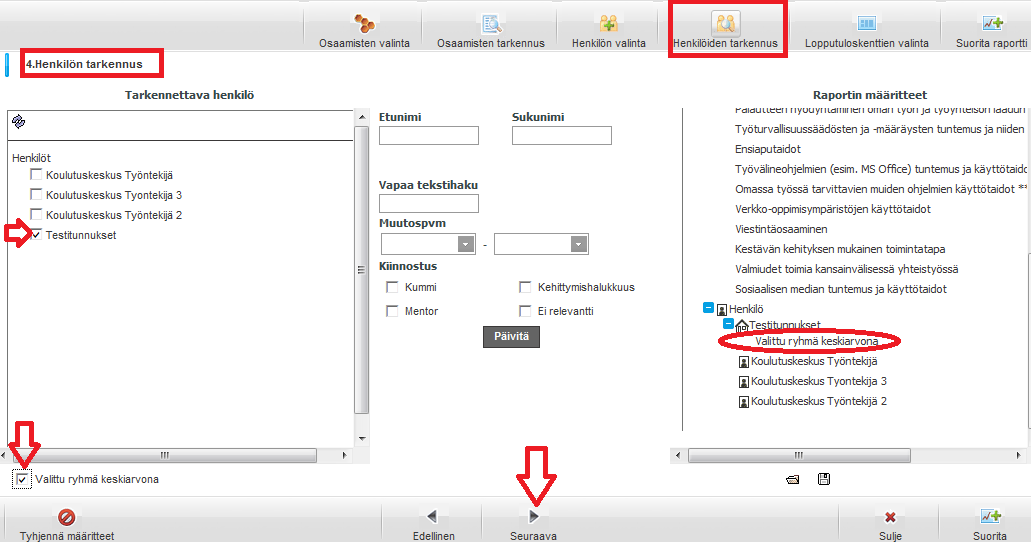Click house icon beside Testitunnukset node
The width and height of the screenshot is (1031, 542).
[x=742, y=325]
